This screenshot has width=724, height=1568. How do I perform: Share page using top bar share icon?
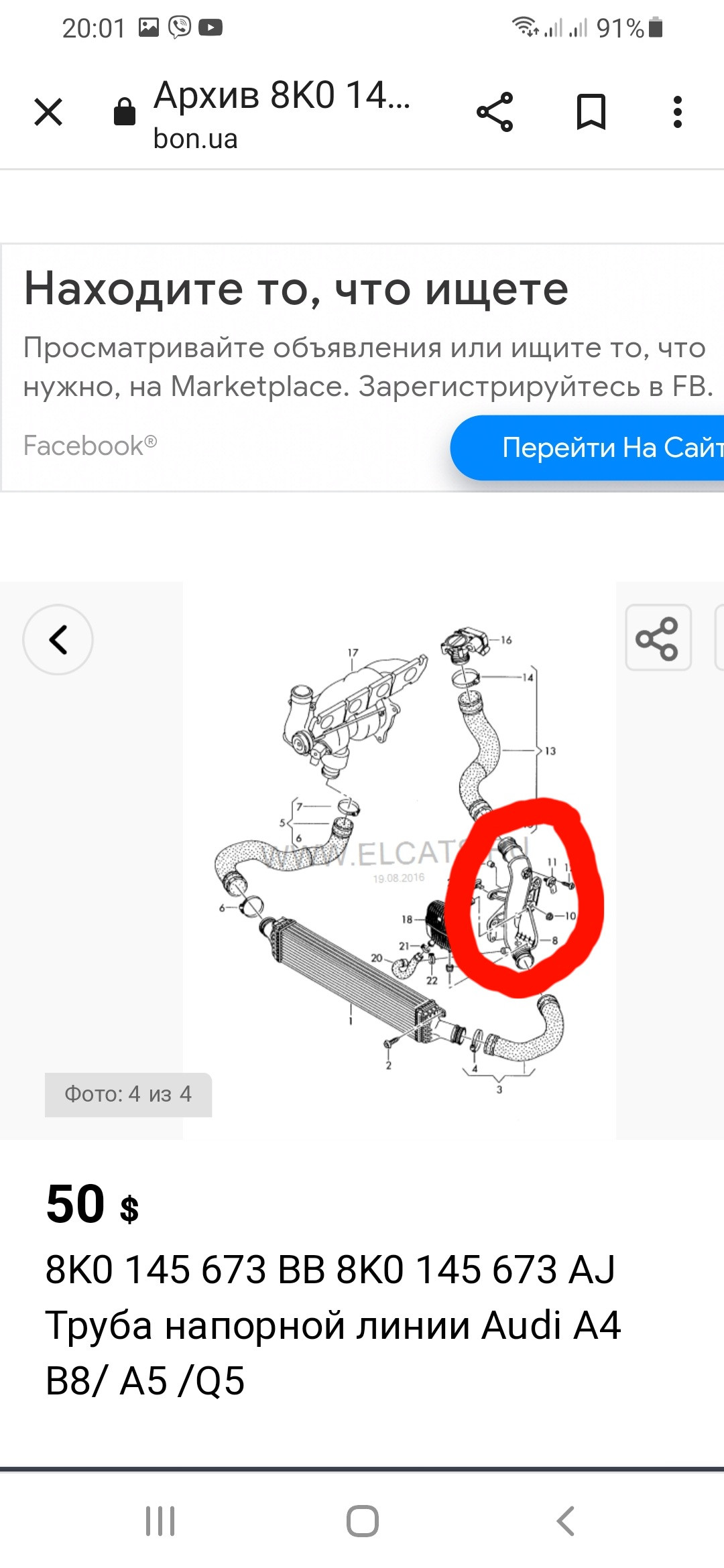point(495,112)
